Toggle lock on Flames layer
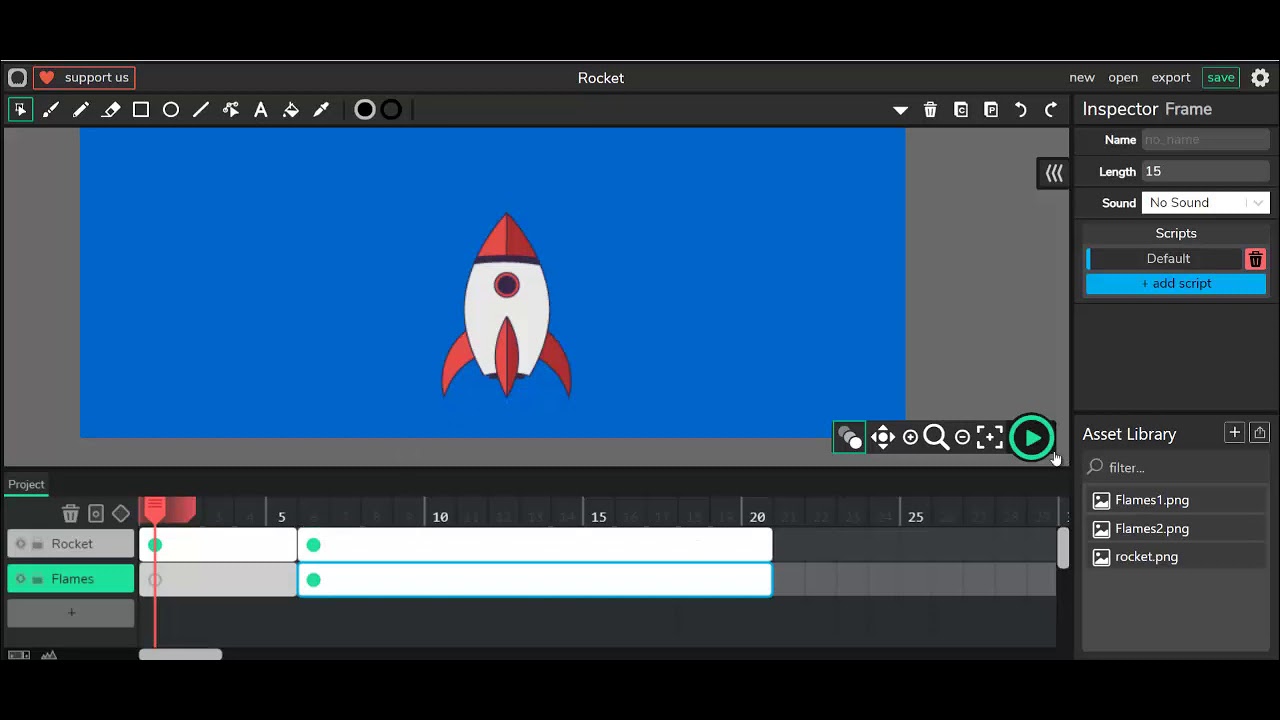The image size is (1280, 720). click(37, 579)
